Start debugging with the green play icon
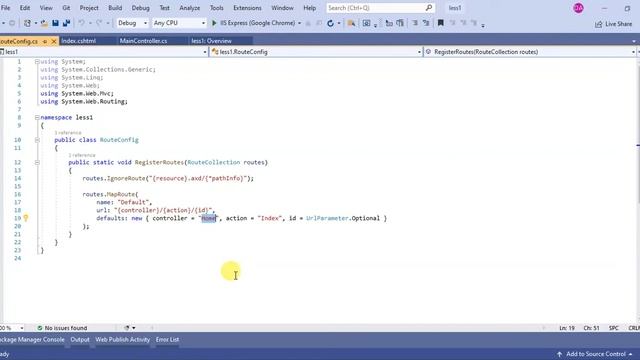 coord(214,23)
